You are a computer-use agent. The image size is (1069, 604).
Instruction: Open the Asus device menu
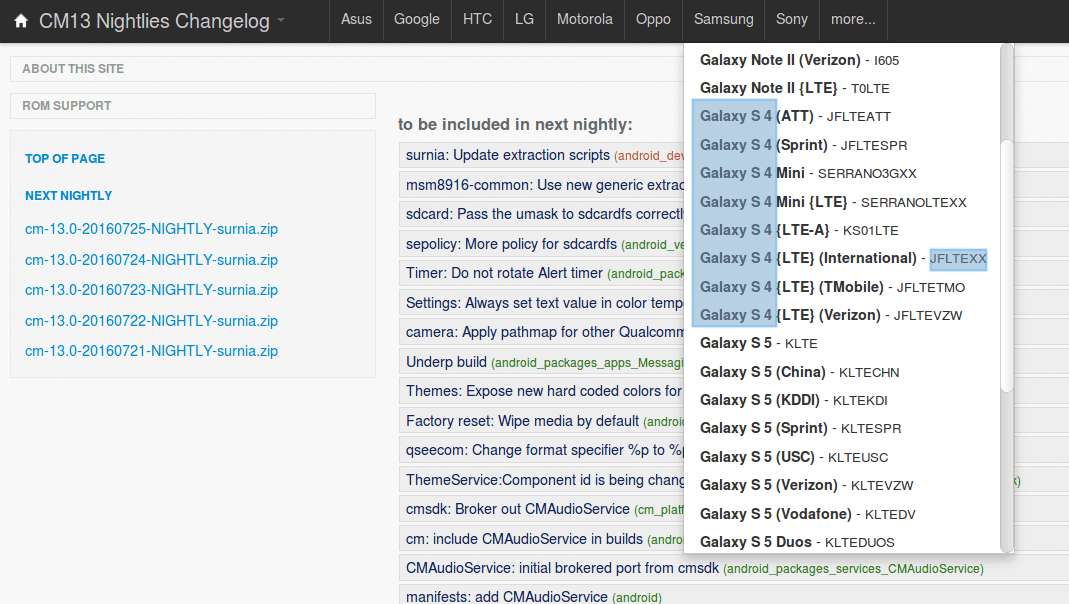coord(357,20)
